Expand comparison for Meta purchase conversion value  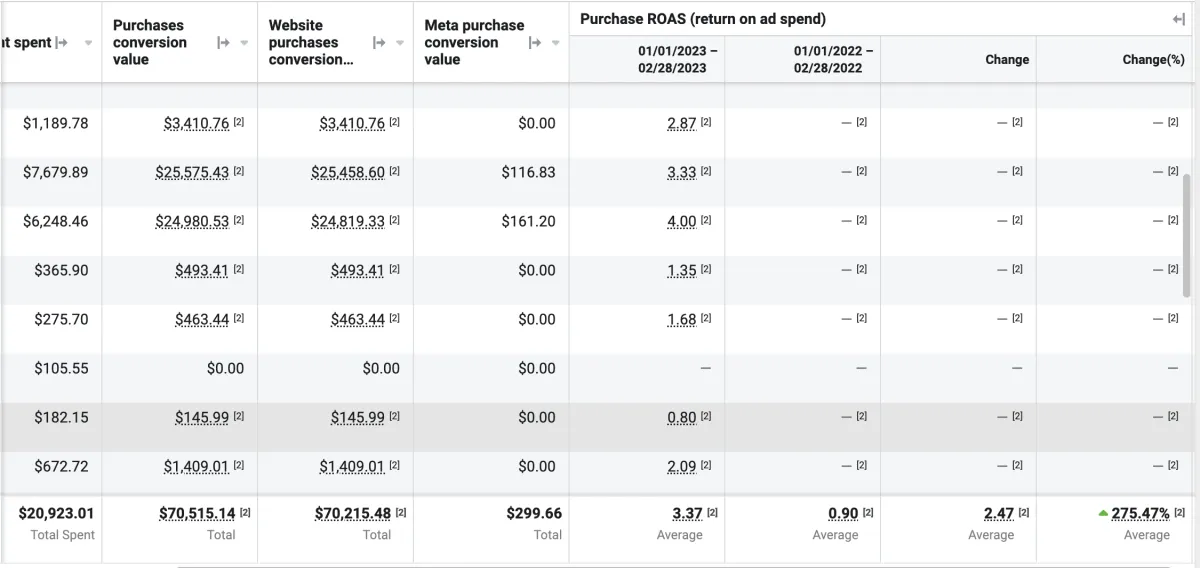pos(536,43)
